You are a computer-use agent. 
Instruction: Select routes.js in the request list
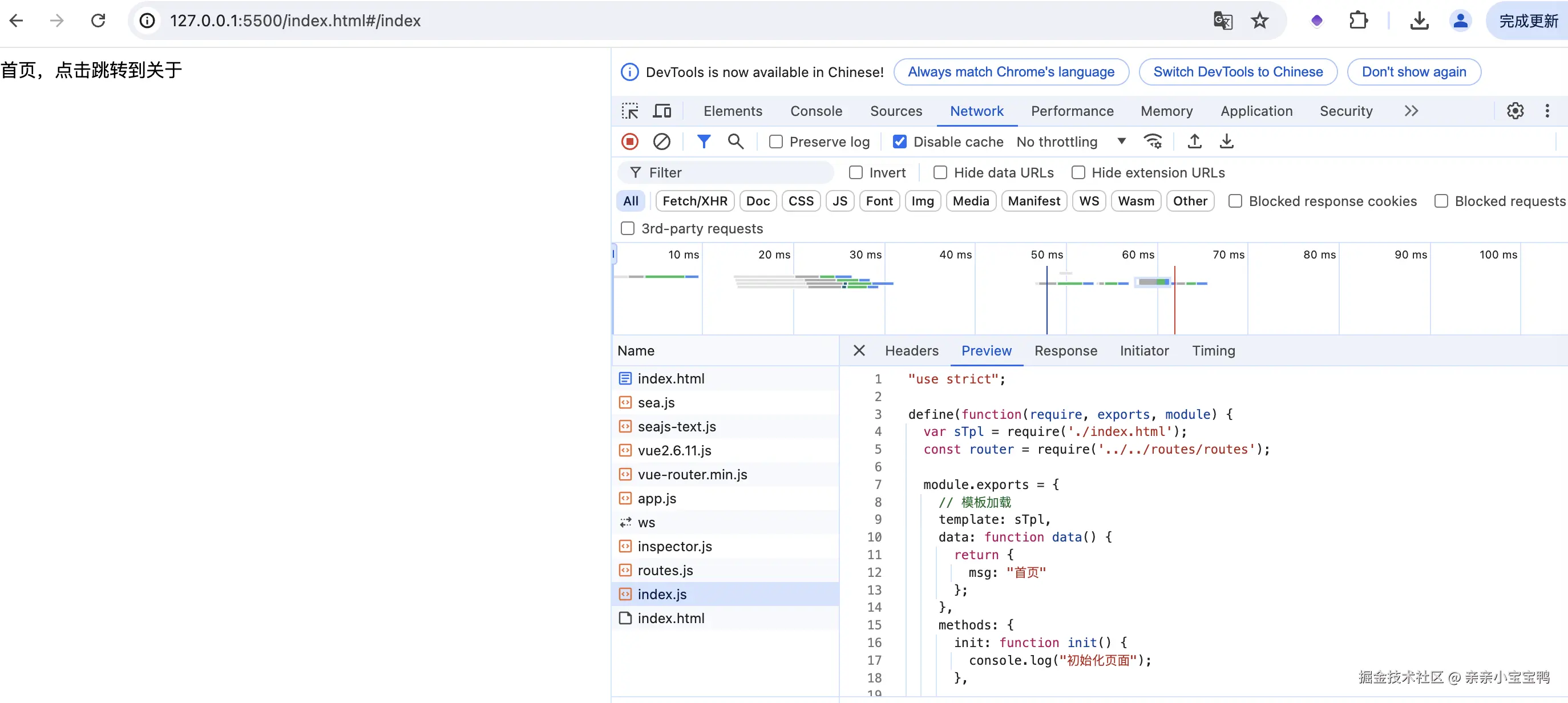(x=665, y=570)
